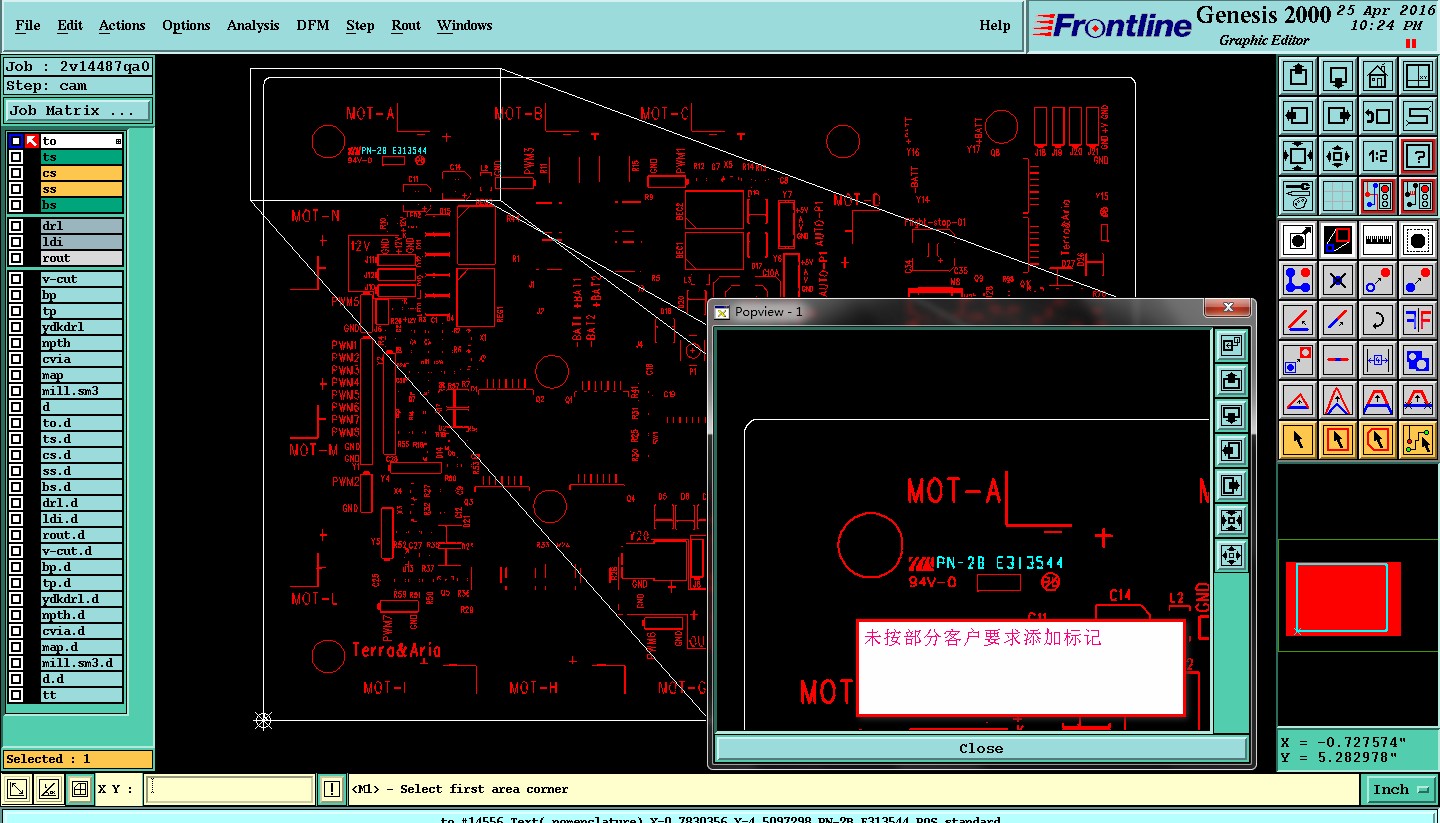Click the X delete feature icon
This screenshot has width=1440, height=823.
(x=1338, y=279)
